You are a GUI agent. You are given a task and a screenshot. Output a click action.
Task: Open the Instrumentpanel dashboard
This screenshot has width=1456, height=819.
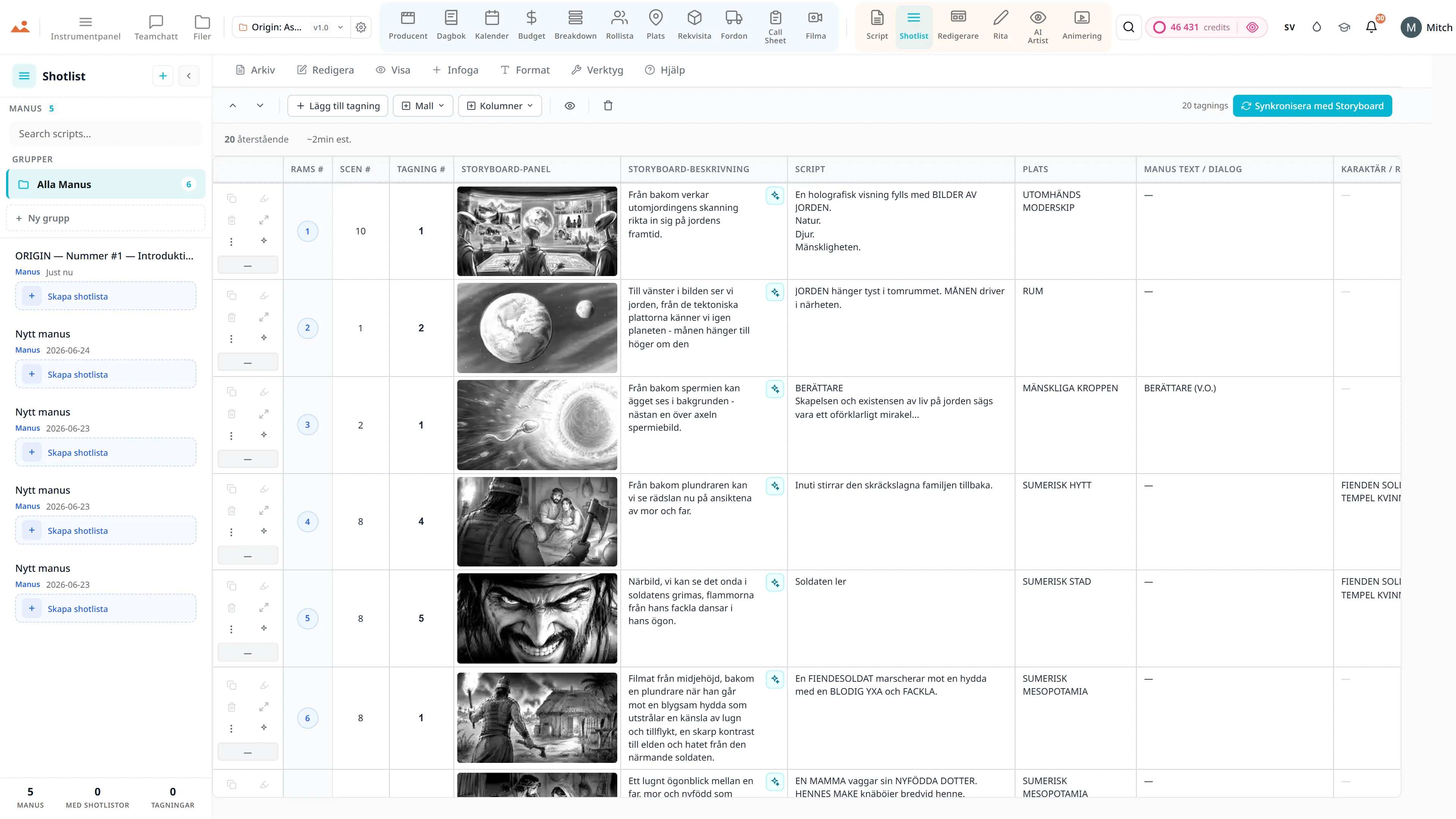[x=85, y=27]
